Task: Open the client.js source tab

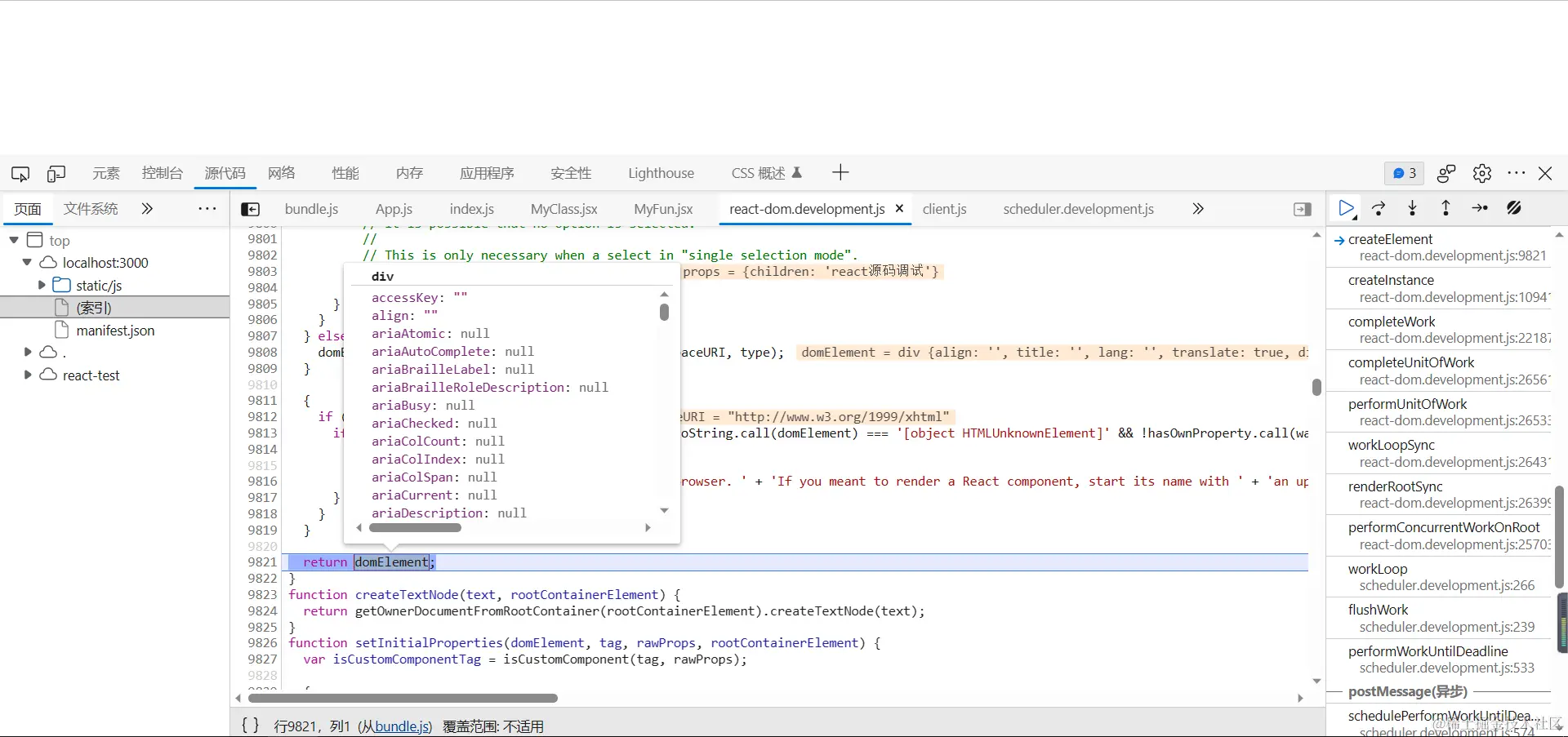Action: click(x=945, y=209)
